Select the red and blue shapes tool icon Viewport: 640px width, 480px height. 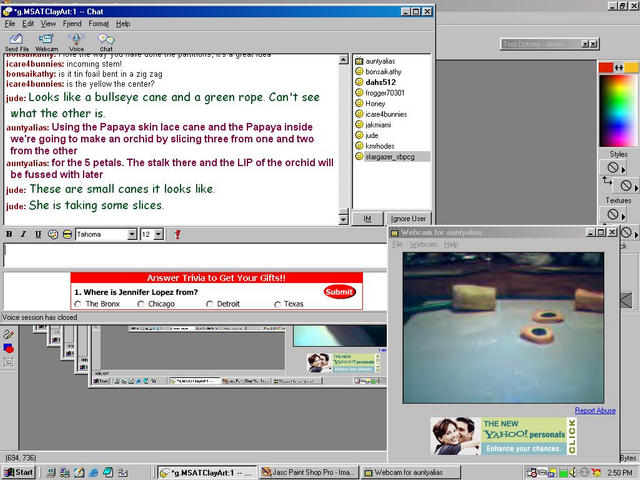coord(9,348)
